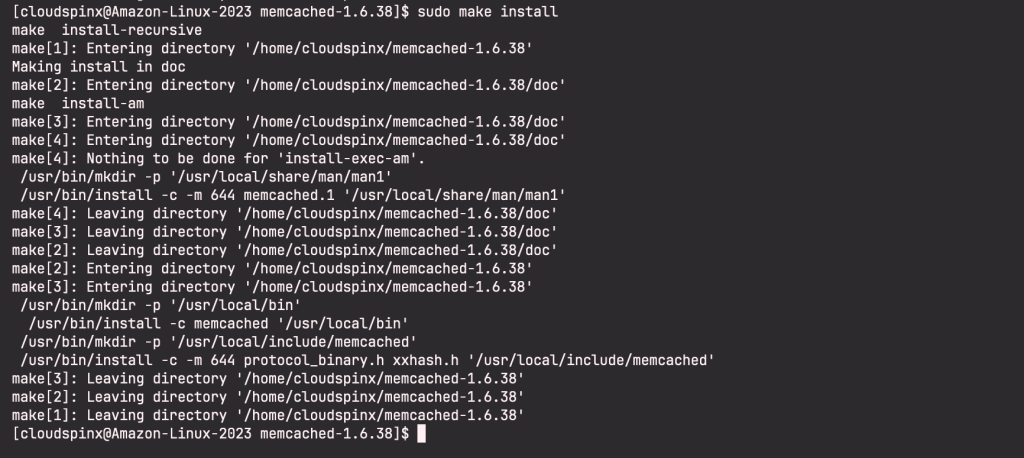Click the 'install -c memcached' command line
Image resolution: width=1024 pixels, height=458 pixels.
(x=219, y=323)
